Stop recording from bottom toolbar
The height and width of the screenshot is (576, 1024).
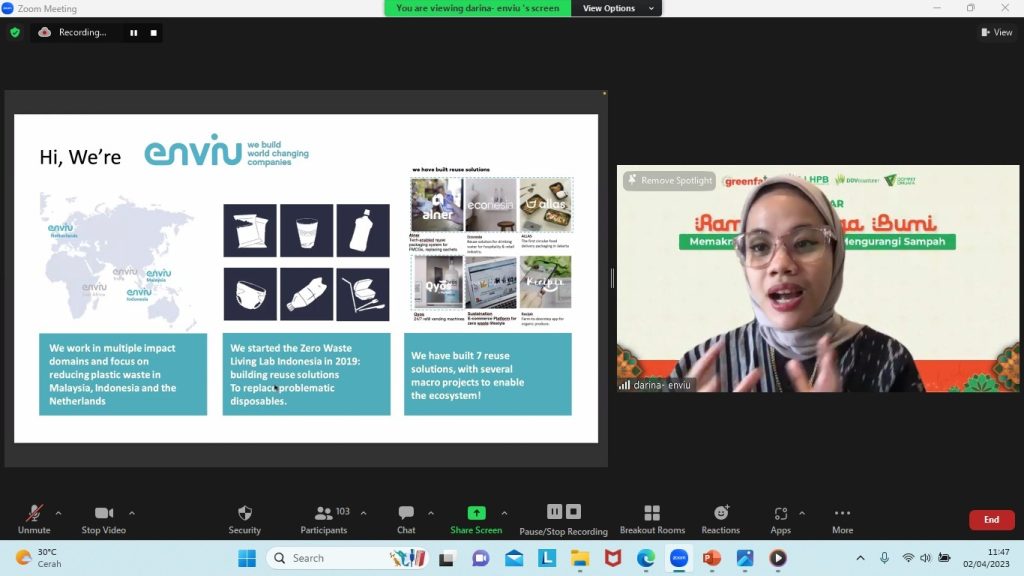tap(573, 511)
